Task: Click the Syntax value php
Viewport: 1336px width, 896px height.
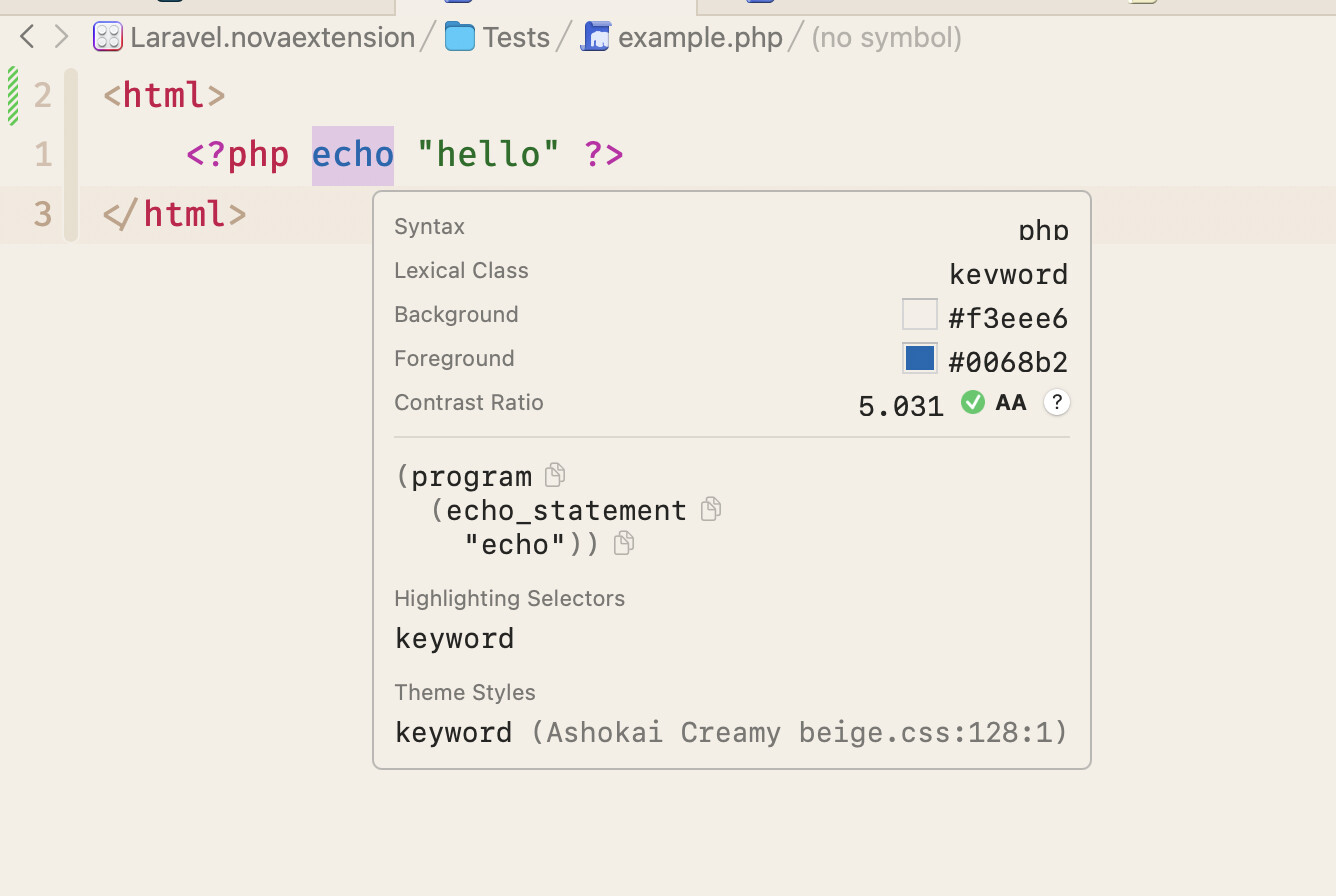Action: [x=1044, y=230]
